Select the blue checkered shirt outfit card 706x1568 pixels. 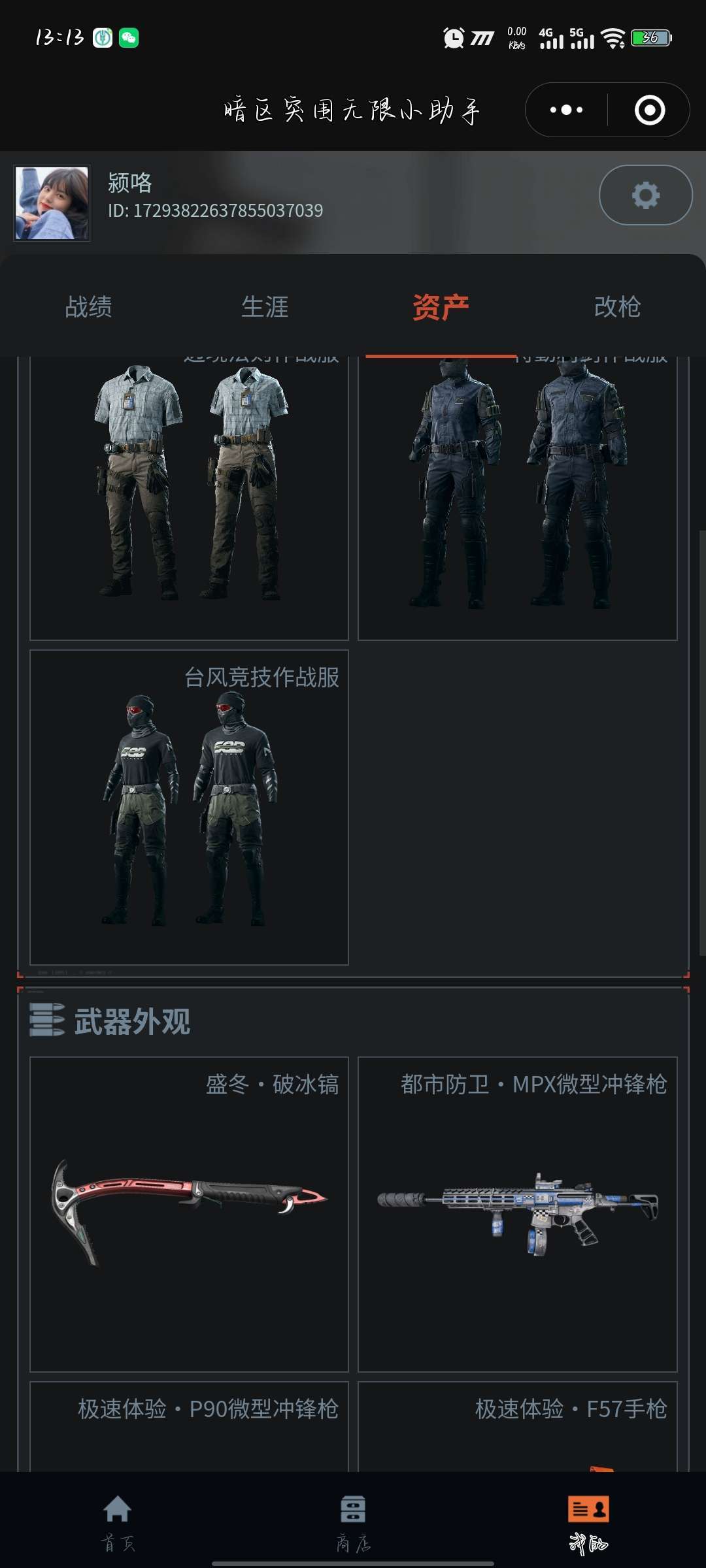[189, 498]
